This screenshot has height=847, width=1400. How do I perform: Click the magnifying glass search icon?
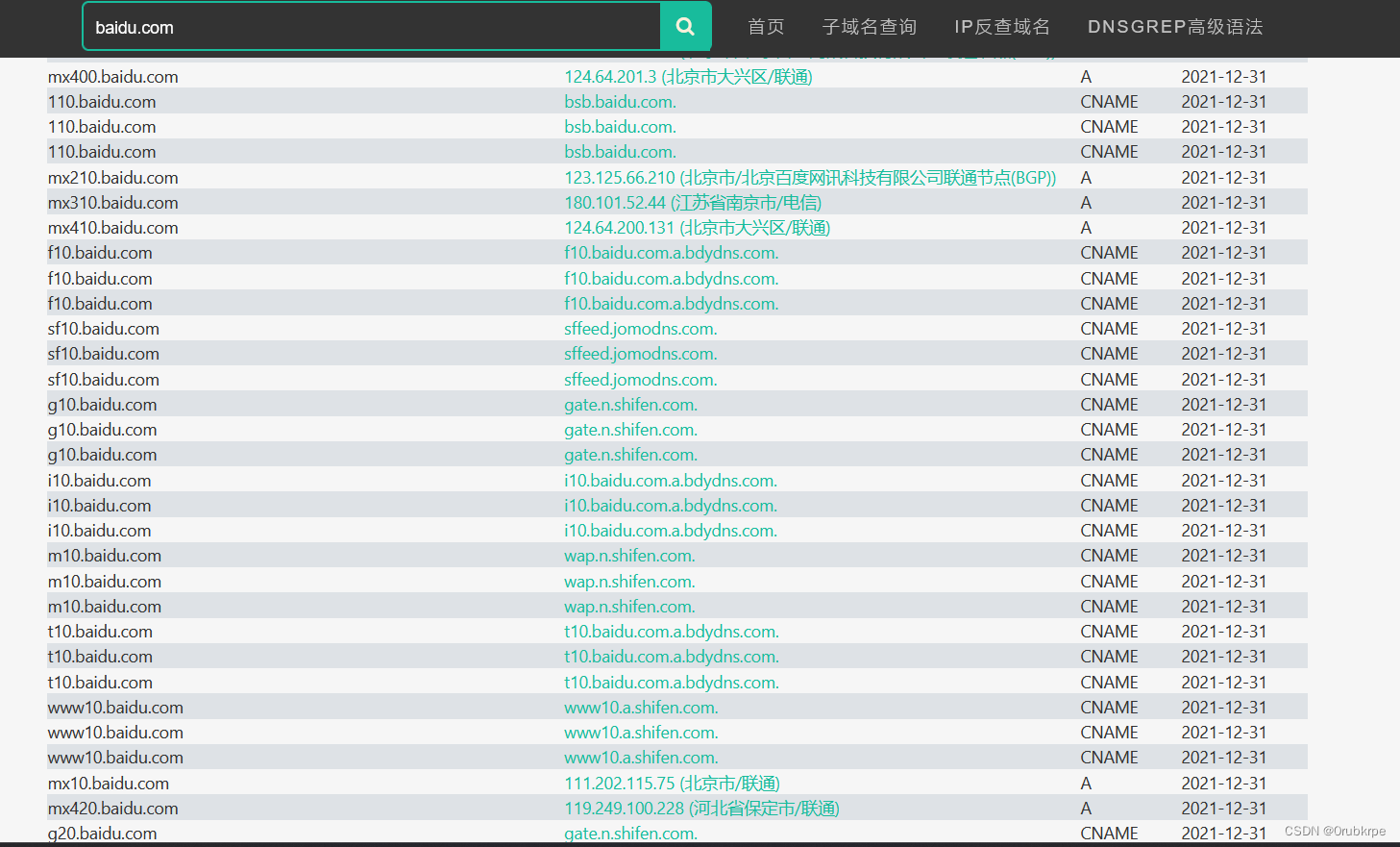tap(684, 26)
